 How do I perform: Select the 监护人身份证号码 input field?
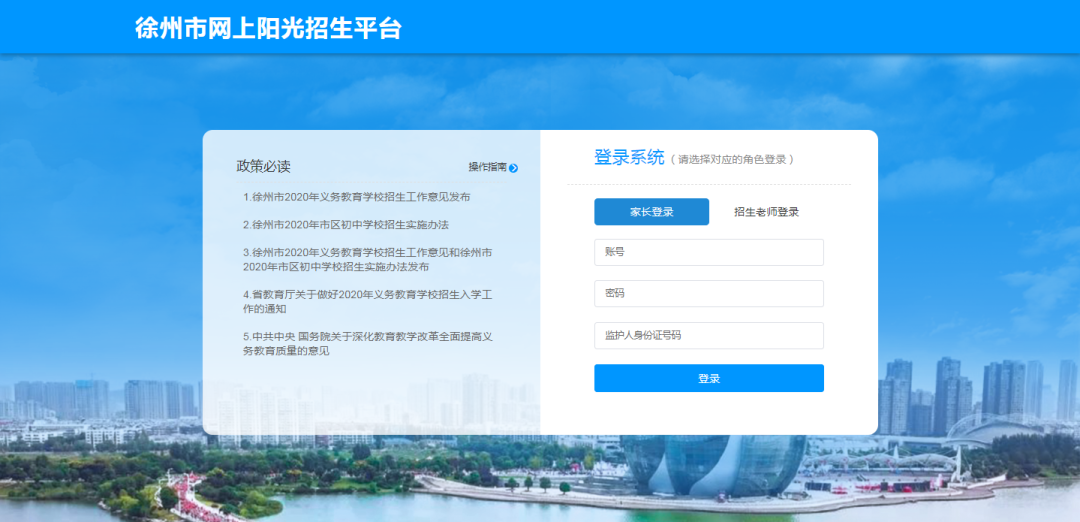pyautogui.click(x=708, y=336)
